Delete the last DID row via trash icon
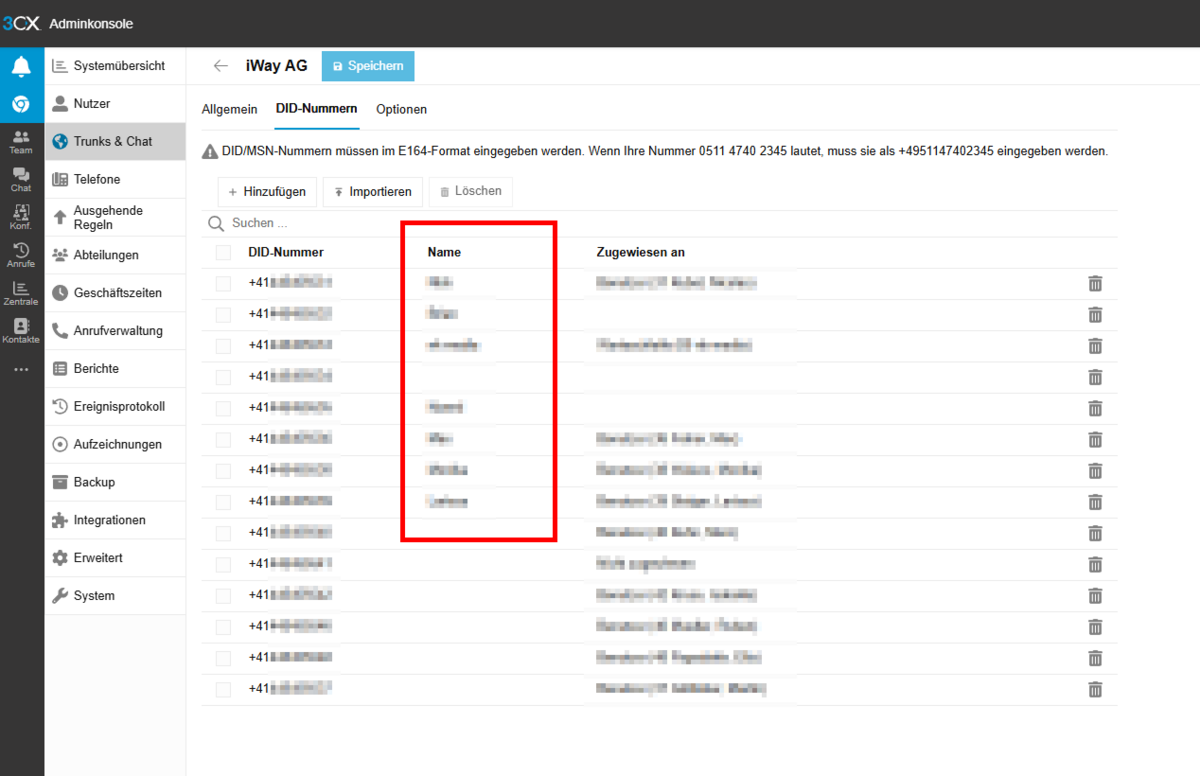The height and width of the screenshot is (776, 1200). (x=1095, y=689)
